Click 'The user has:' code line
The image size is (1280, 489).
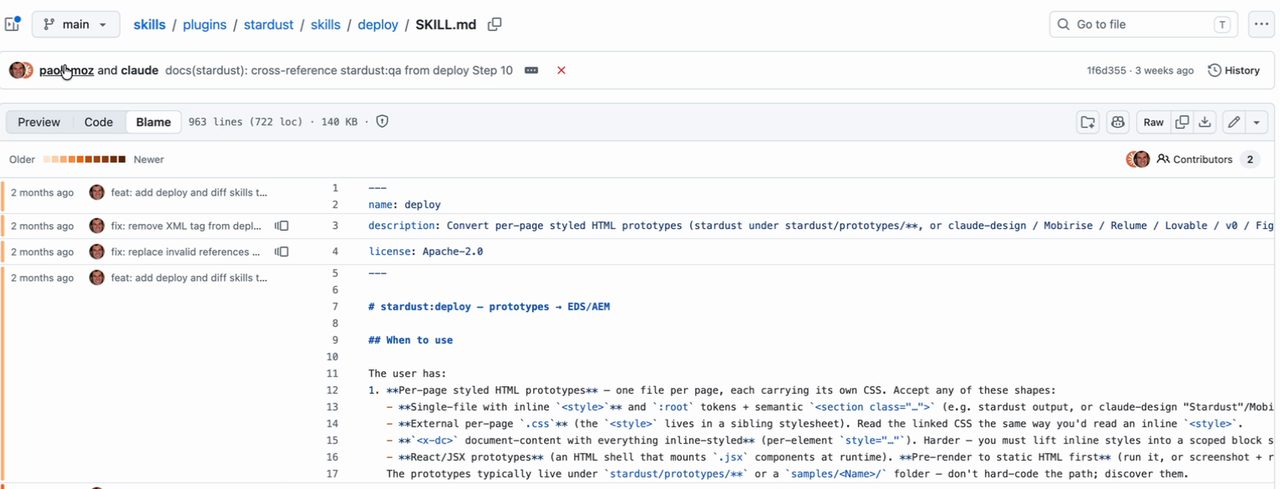click(x=407, y=373)
